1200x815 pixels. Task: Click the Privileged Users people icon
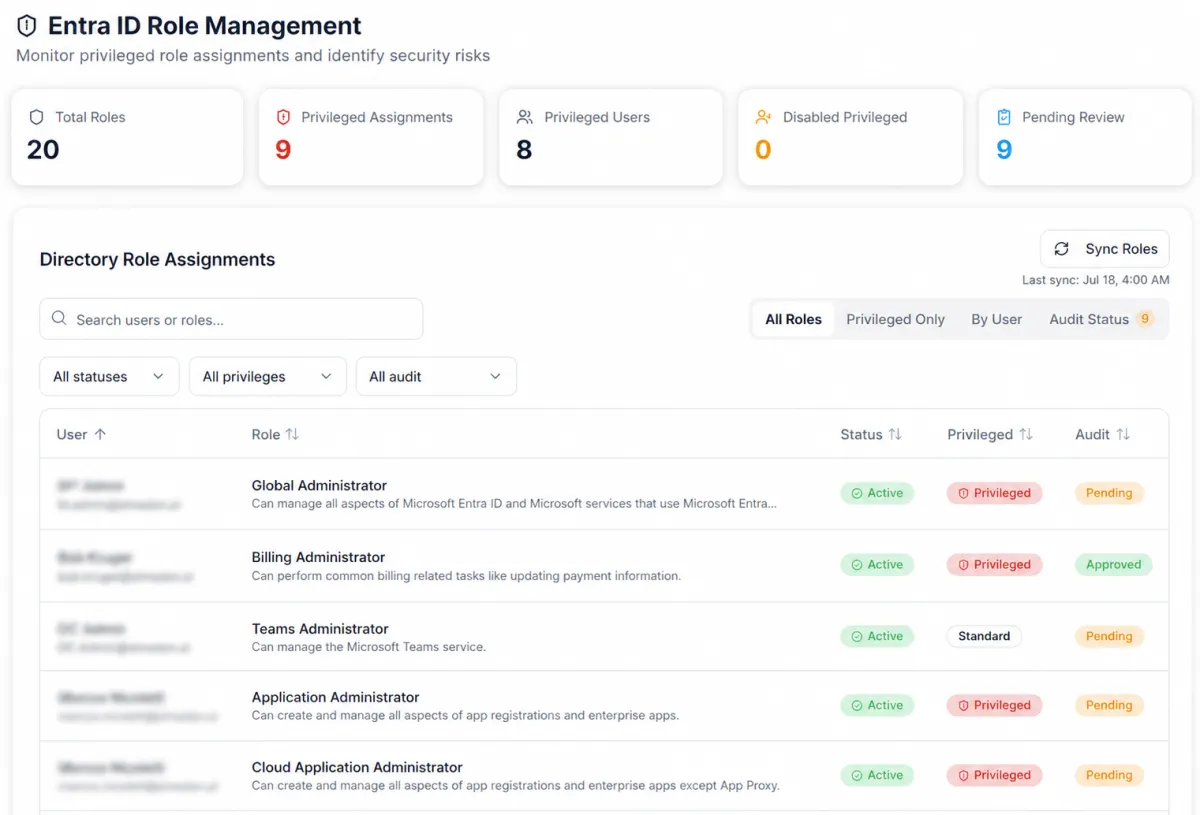[x=524, y=117]
